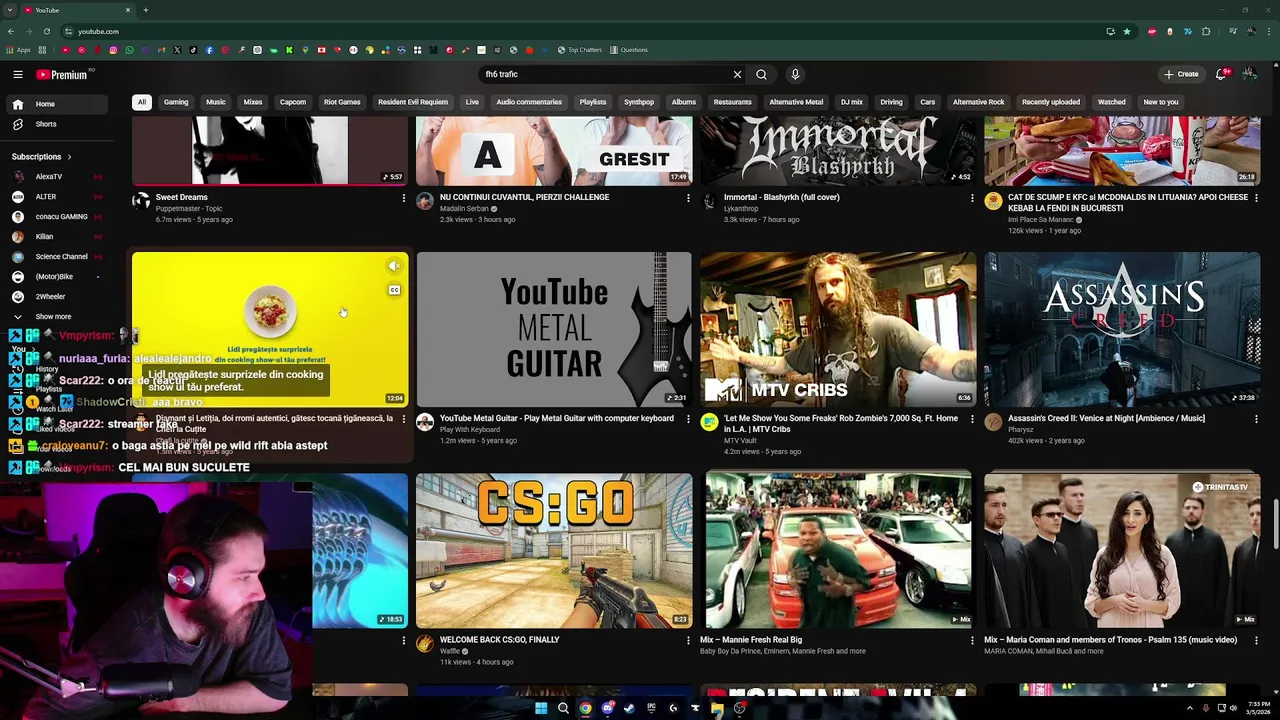Open the AlexaTV subscription

[55, 177]
